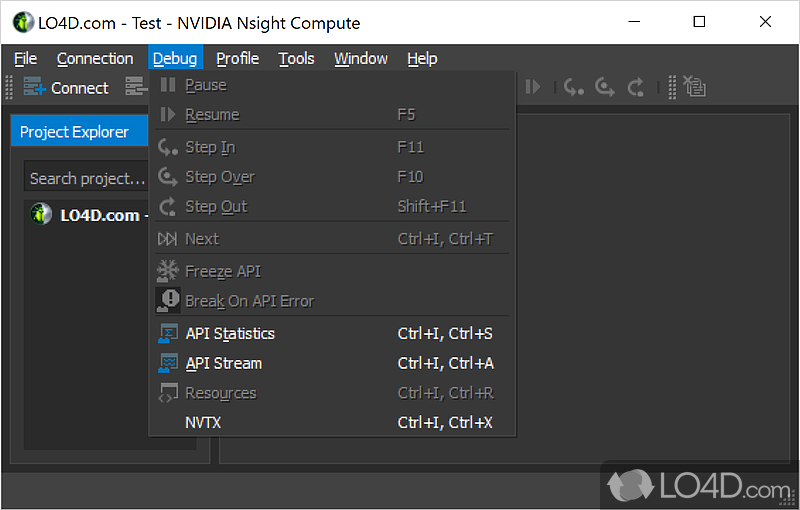800x510 pixels.
Task: Click the Search project input field
Action: (87, 179)
